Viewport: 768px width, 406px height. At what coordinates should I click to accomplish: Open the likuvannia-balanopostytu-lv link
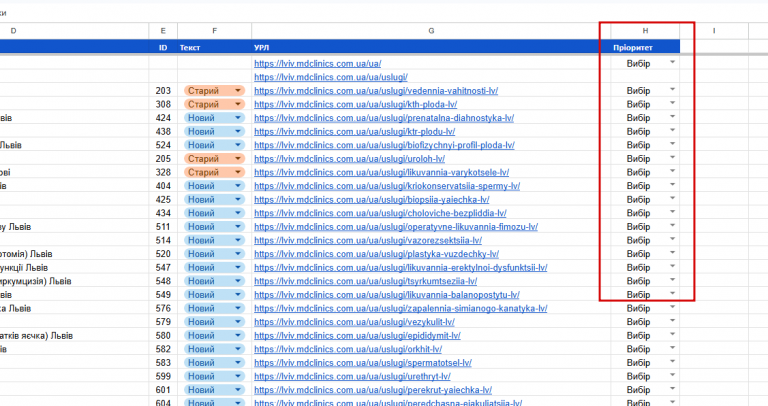tap(387, 295)
